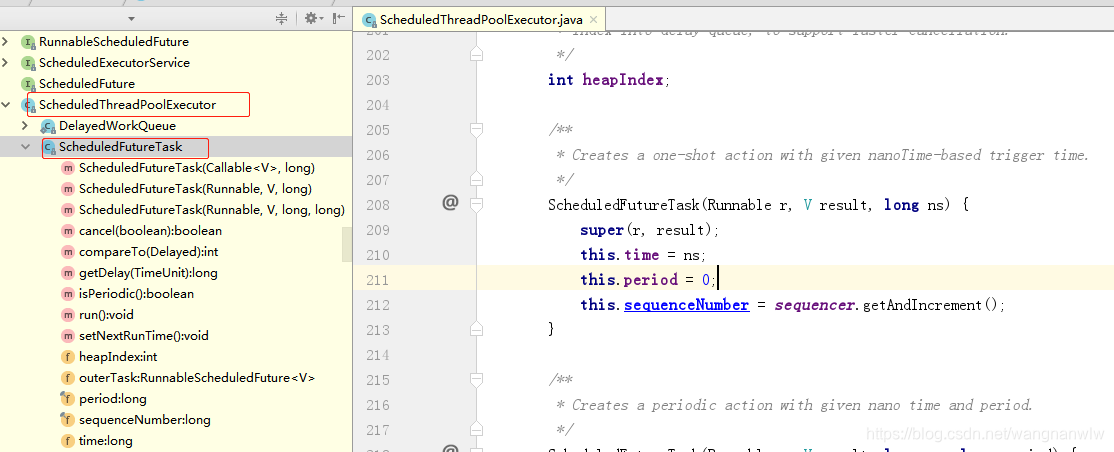1114x452 pixels.
Task: Click method icon beside isPeriodic():boolean
Action: [68, 294]
